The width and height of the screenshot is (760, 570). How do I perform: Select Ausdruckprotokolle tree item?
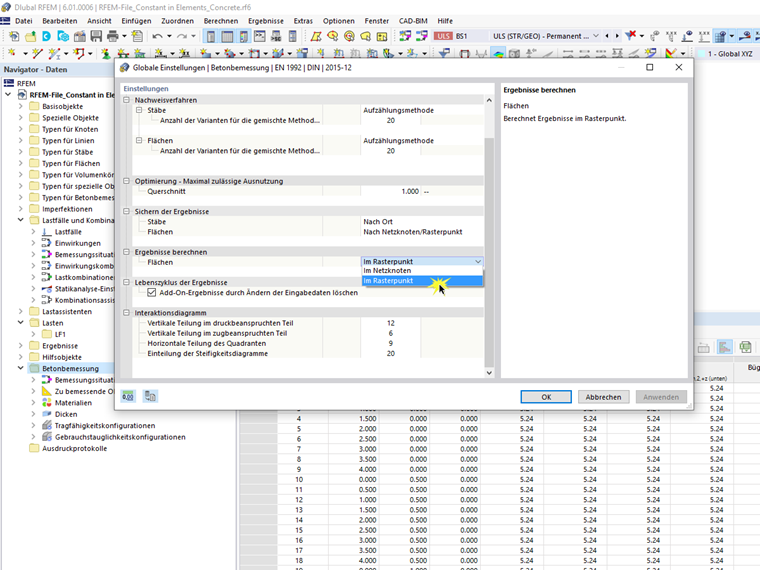click(75, 448)
